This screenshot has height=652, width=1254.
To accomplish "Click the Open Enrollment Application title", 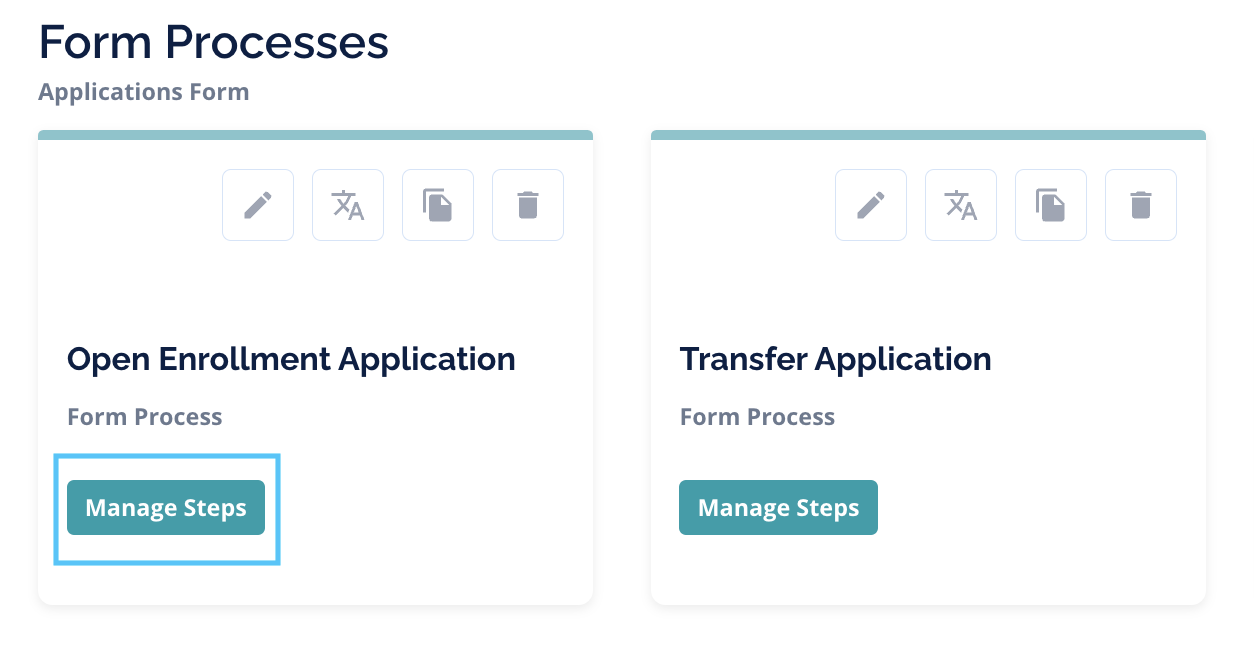I will tap(291, 359).
